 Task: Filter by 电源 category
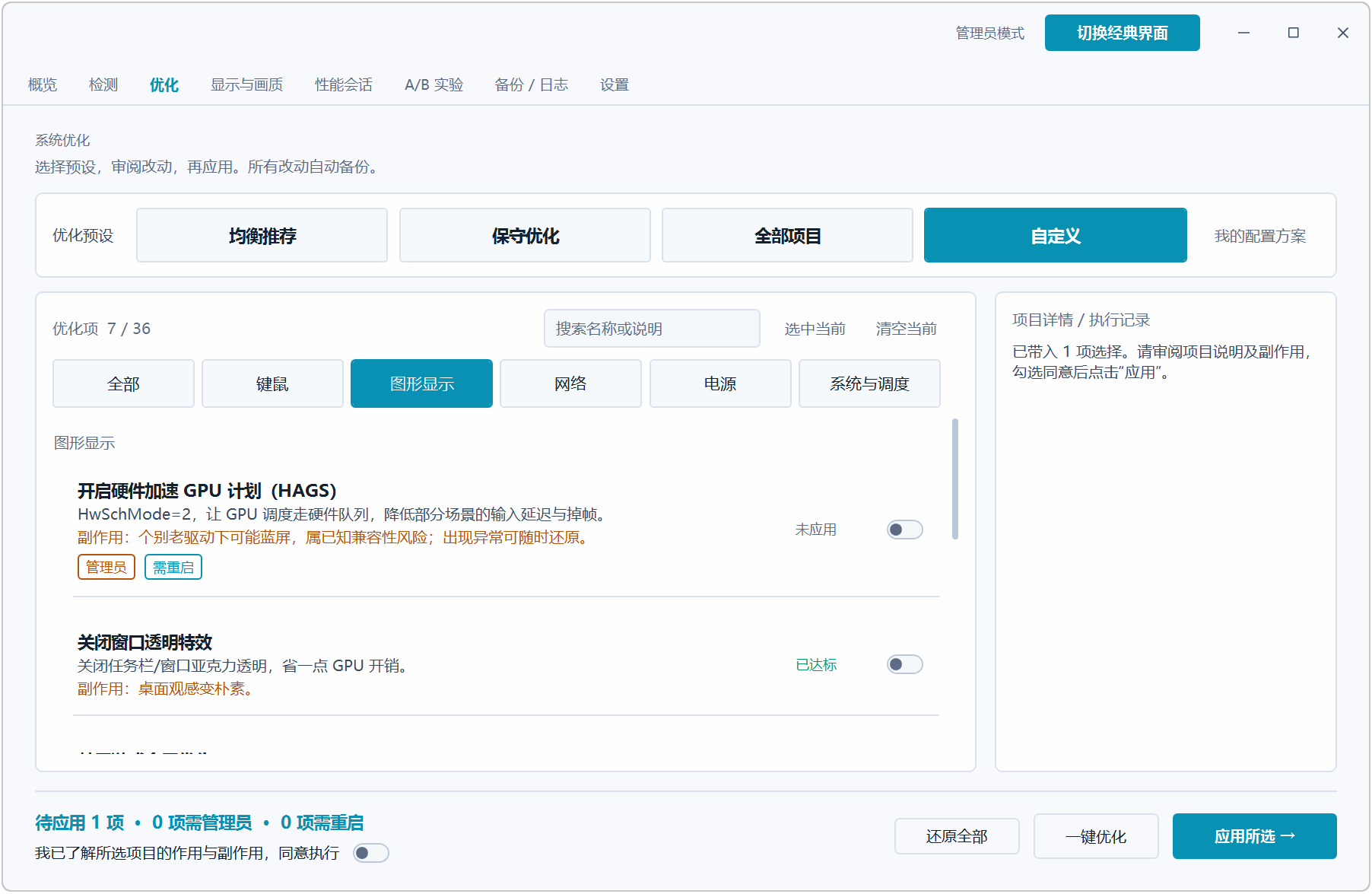pyautogui.click(x=720, y=383)
